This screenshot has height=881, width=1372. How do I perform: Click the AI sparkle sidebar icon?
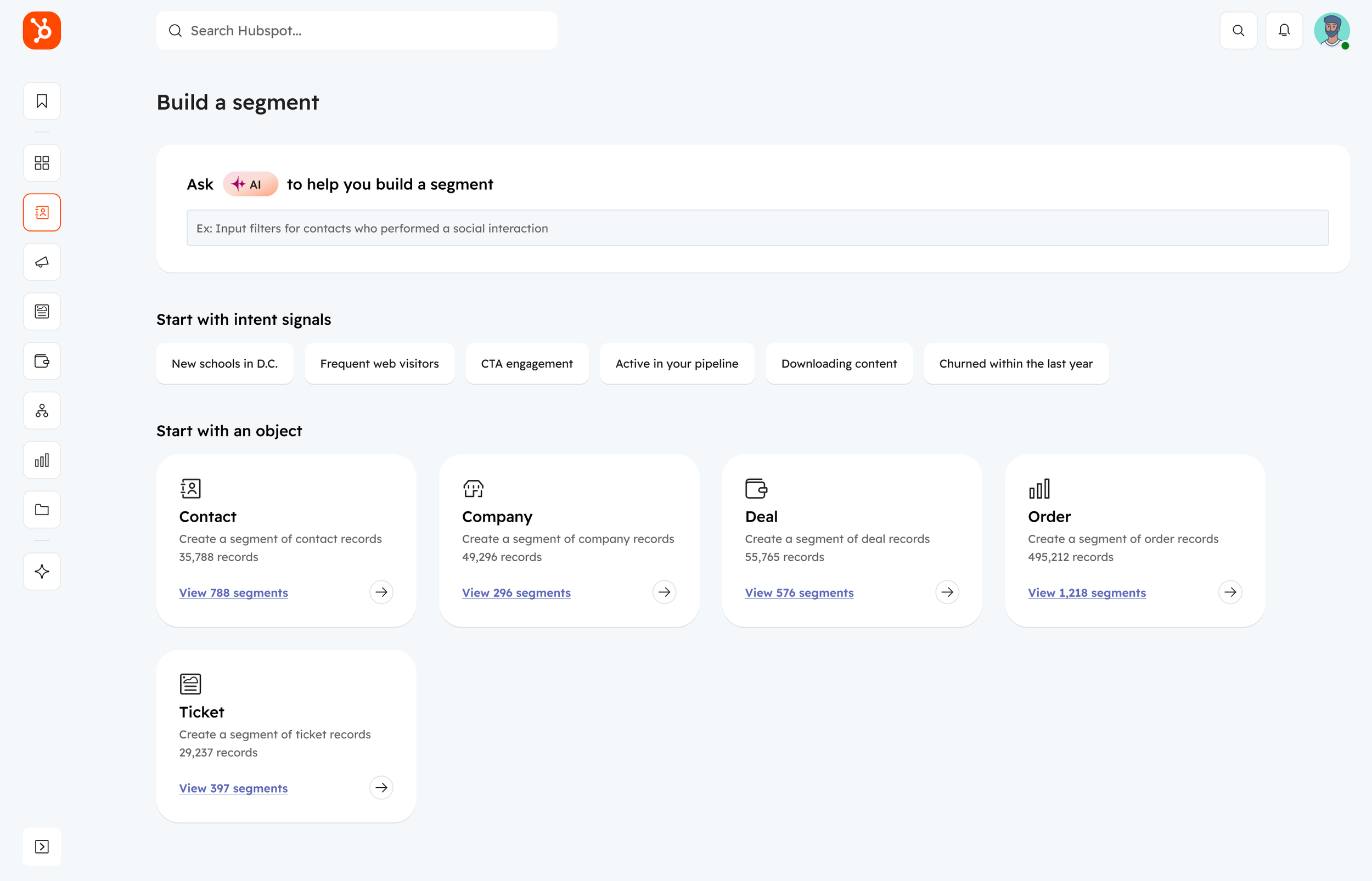point(42,572)
